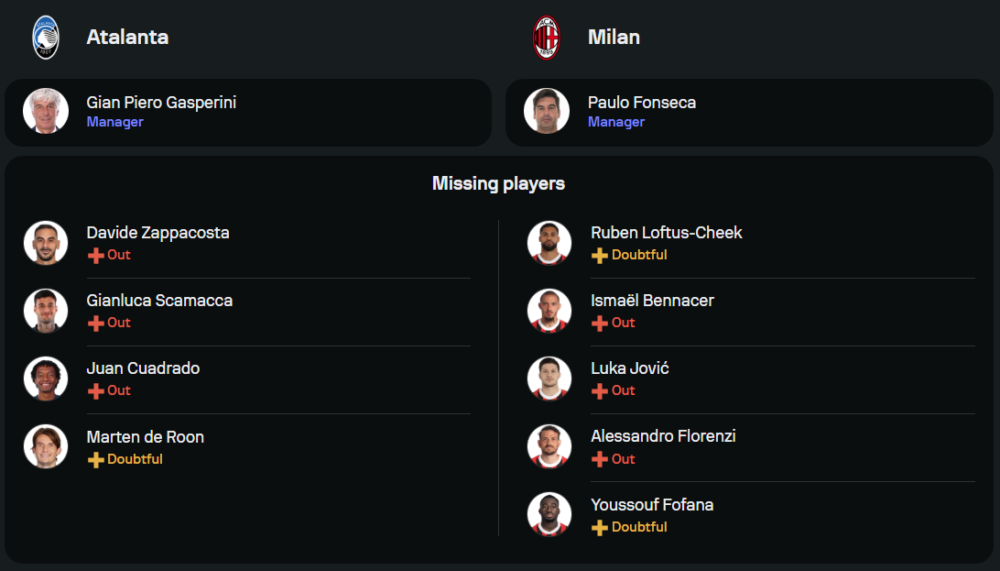Click the Atalanta club crest icon

pos(46,37)
